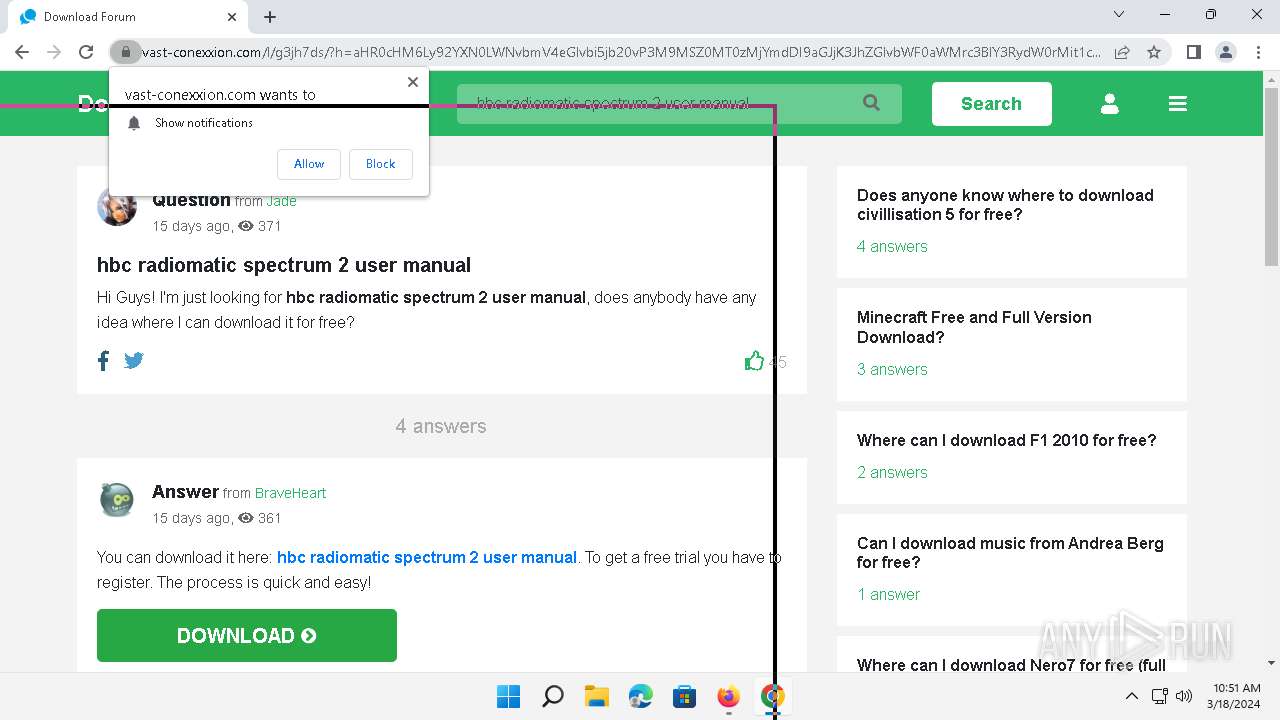Click BraveHeart's avatar image
1280x720 pixels.
click(117, 500)
